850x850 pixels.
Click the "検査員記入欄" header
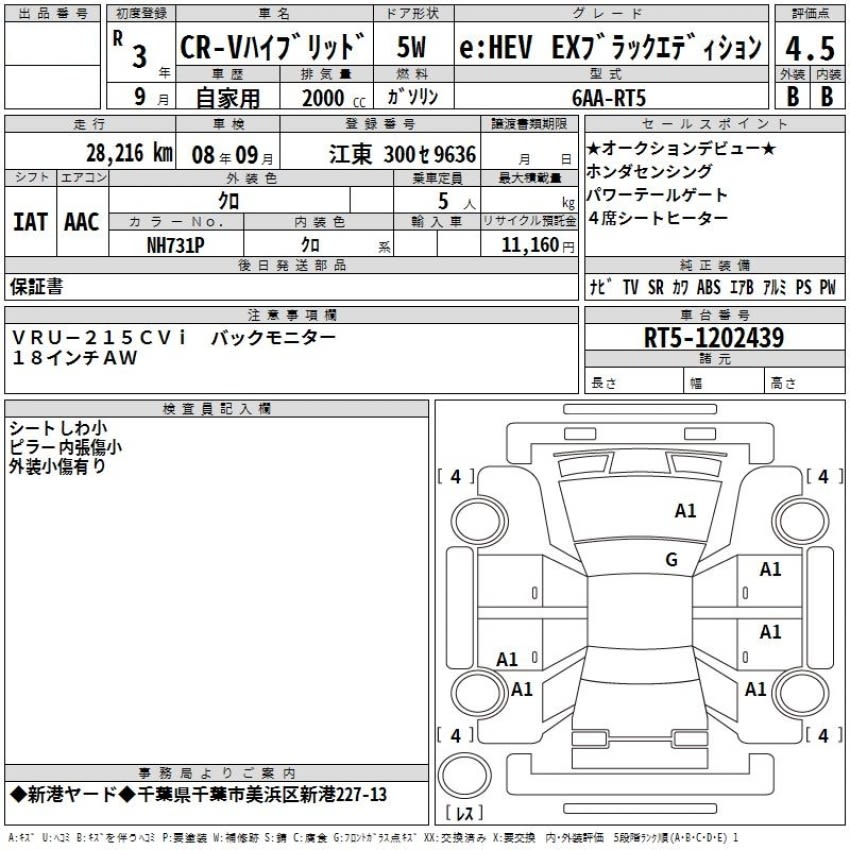tap(217, 409)
